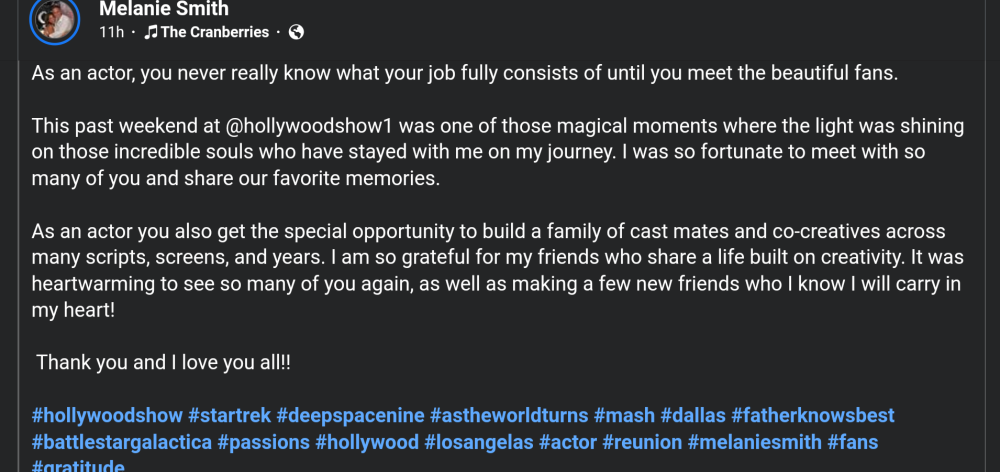The image size is (1000, 472).
Task: Open the #hollywoodshow hashtag
Action: (x=107, y=415)
